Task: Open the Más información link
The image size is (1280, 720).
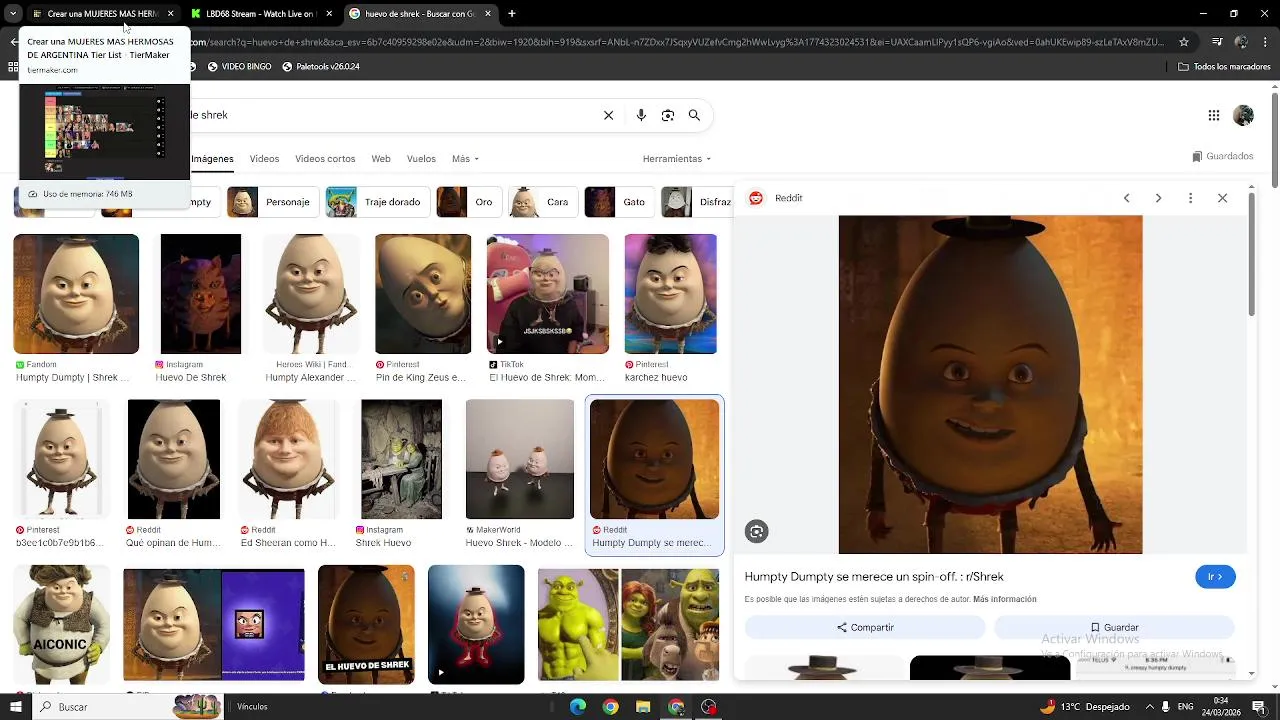Action: pos(1004,600)
